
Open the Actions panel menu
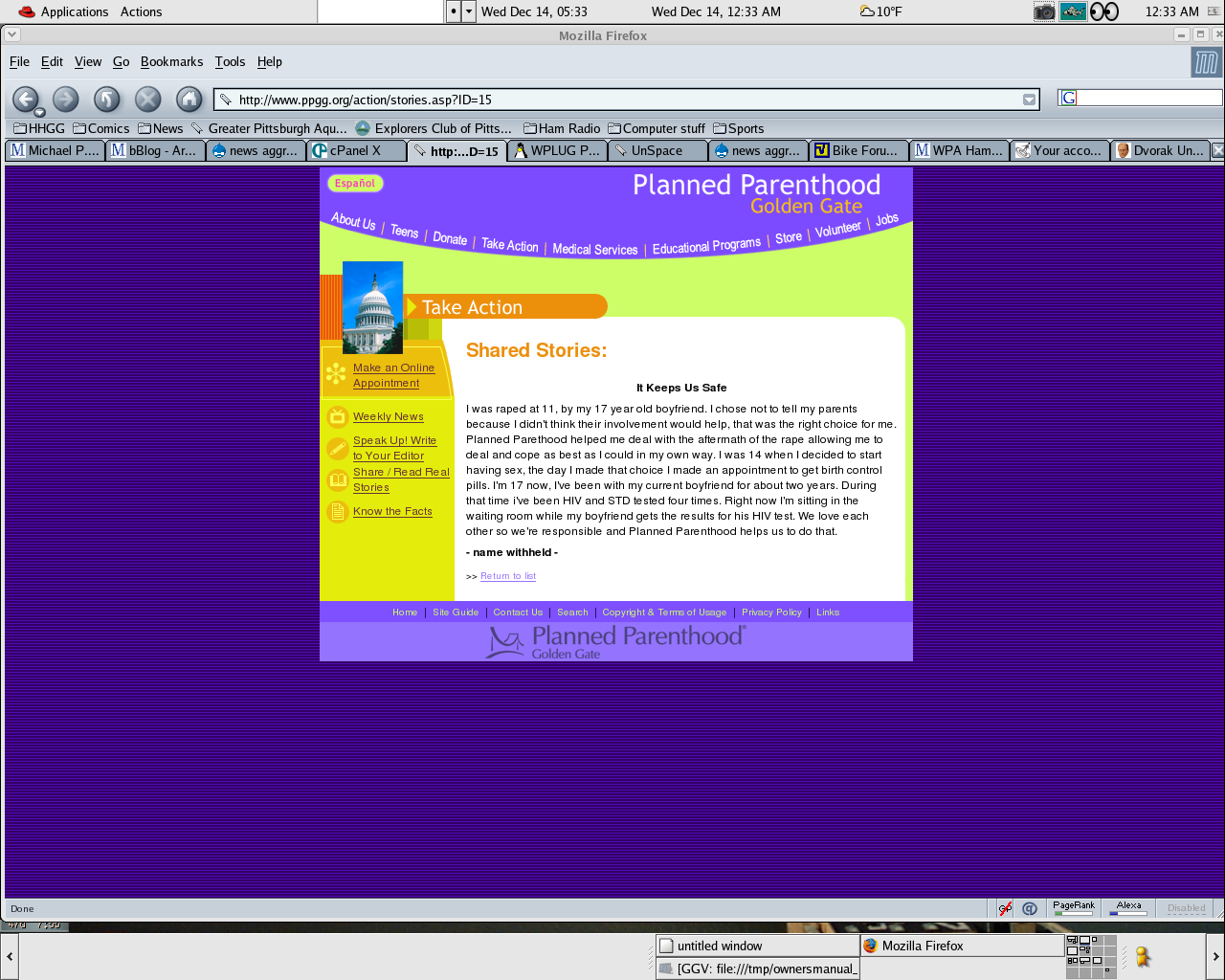pos(141,11)
